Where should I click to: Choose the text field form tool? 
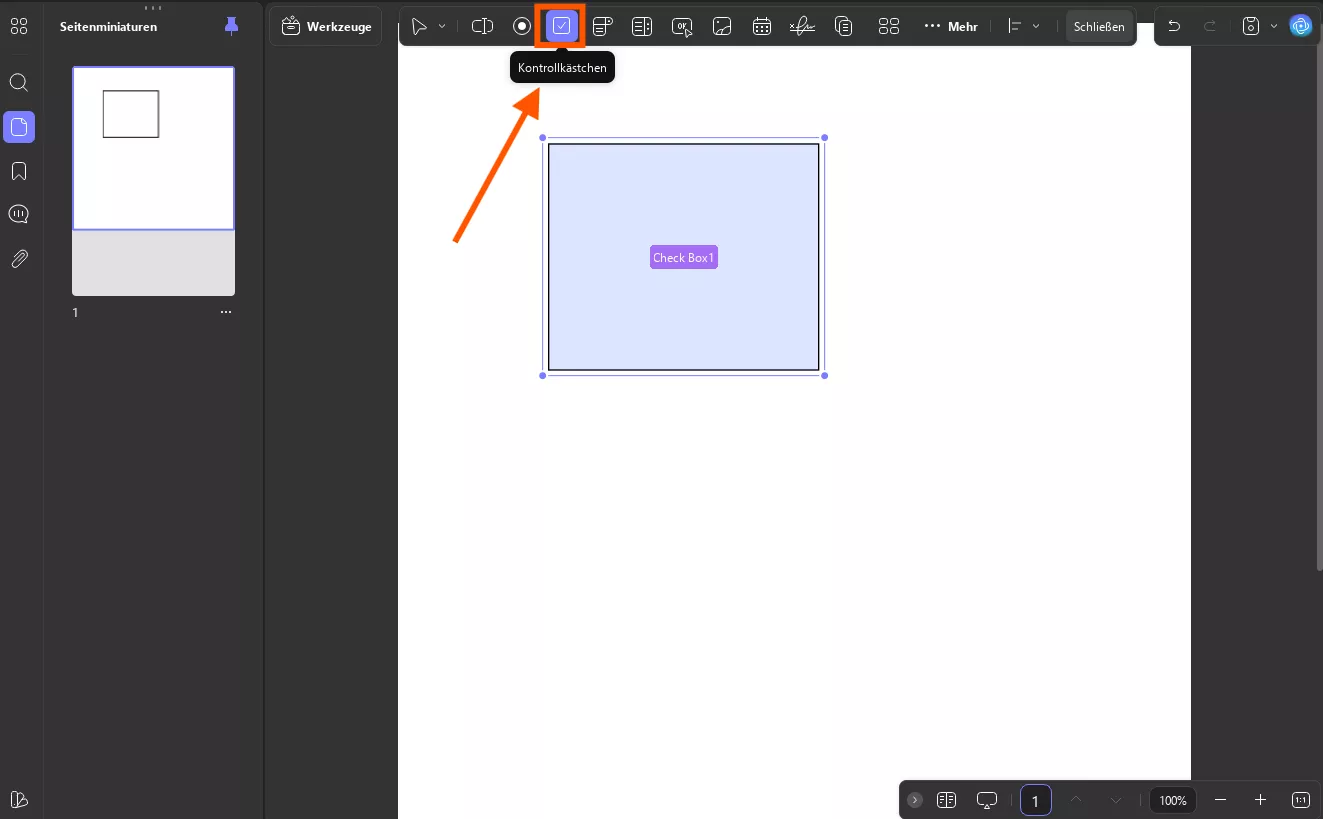click(483, 27)
